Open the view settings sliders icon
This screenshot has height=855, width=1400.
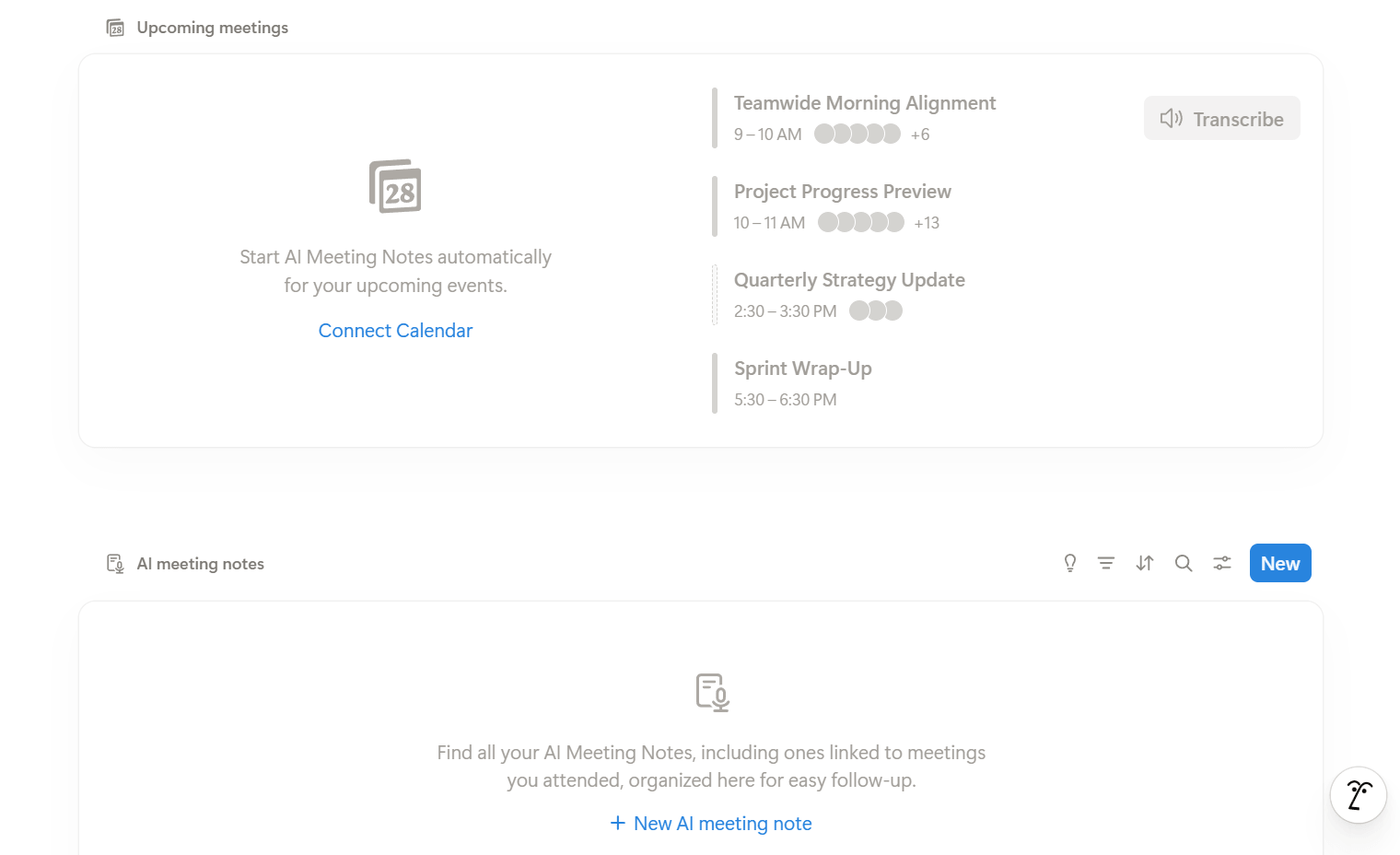click(x=1222, y=563)
